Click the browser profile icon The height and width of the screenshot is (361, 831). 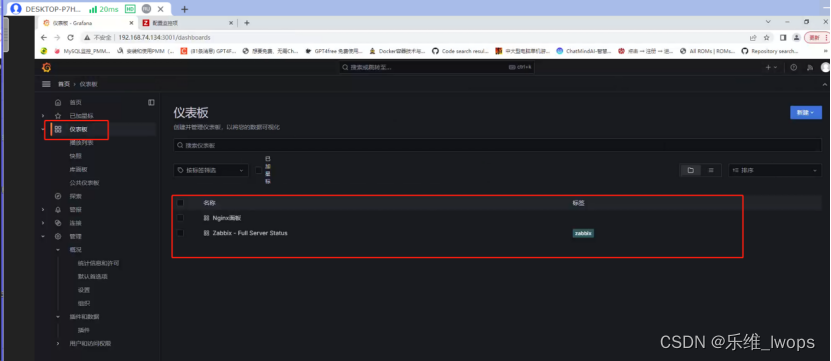(x=796, y=38)
